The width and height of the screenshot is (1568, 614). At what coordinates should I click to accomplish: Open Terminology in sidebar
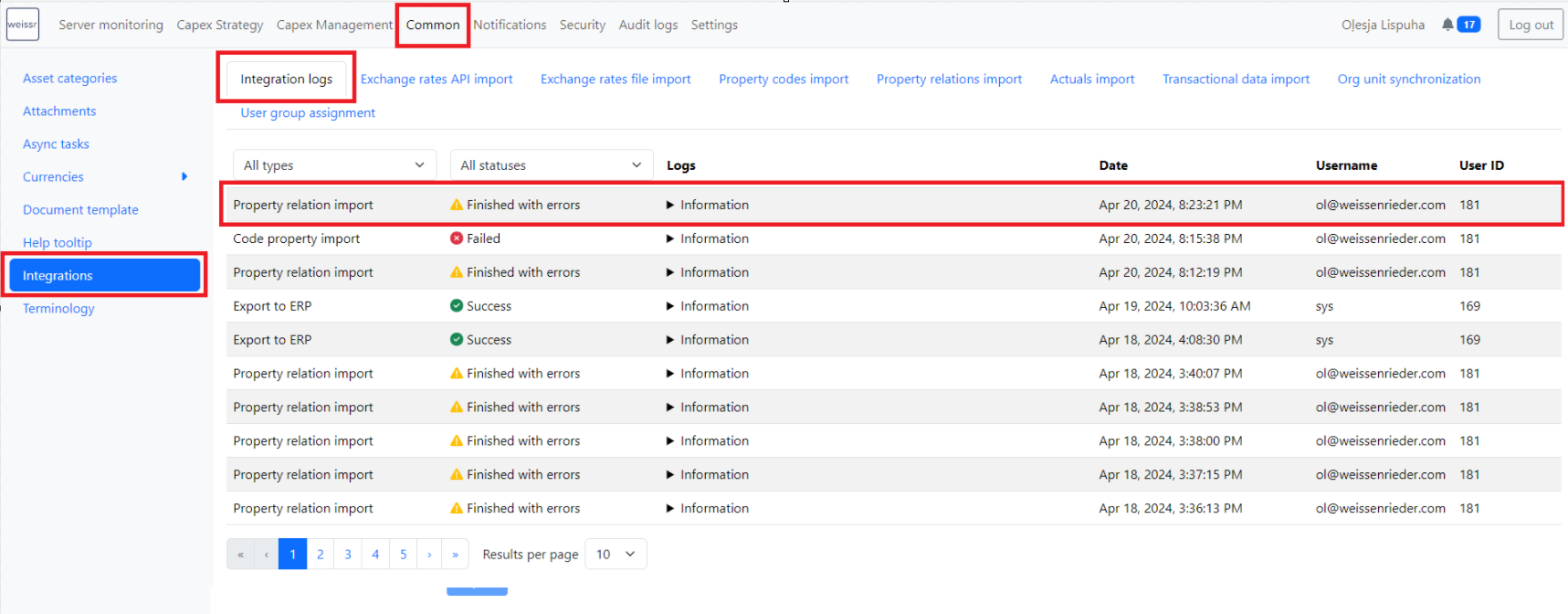click(58, 309)
